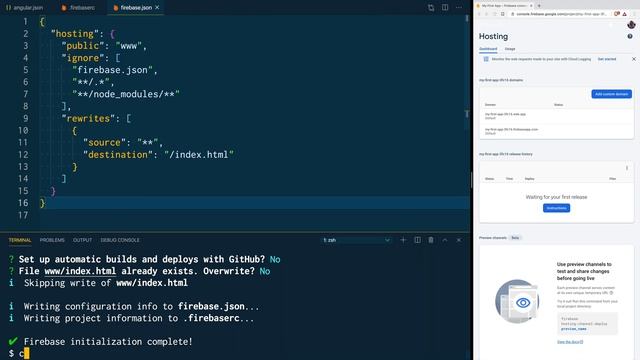Open the zsh terminal selector dropdown
The height and width of the screenshot is (360, 640).
pyautogui.click(x=356, y=240)
